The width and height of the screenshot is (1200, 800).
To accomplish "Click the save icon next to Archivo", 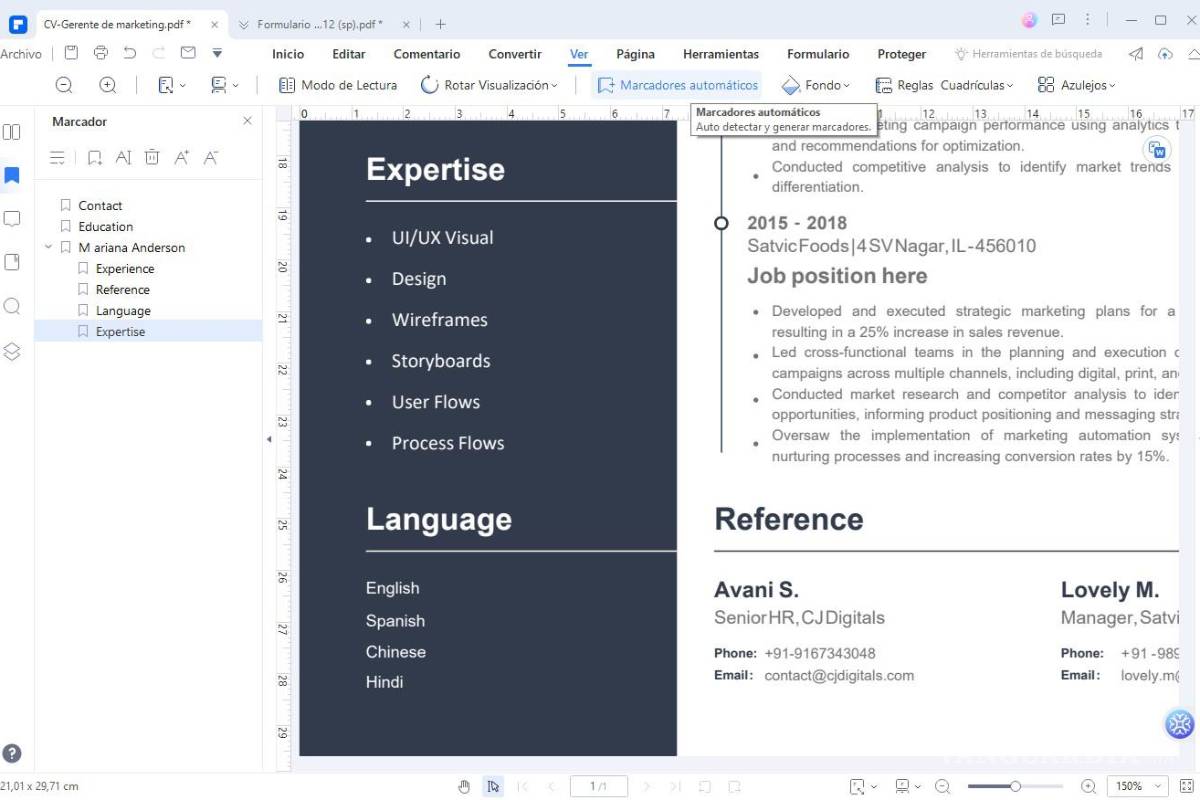I will [x=71, y=53].
